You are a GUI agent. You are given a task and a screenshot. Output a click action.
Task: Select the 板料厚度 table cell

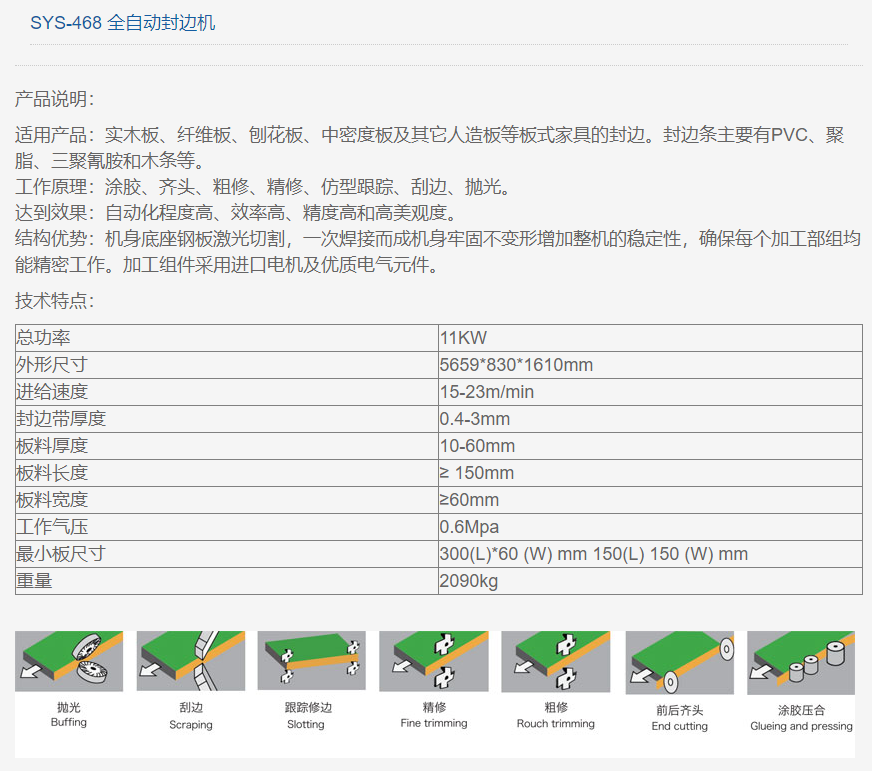click(227, 446)
